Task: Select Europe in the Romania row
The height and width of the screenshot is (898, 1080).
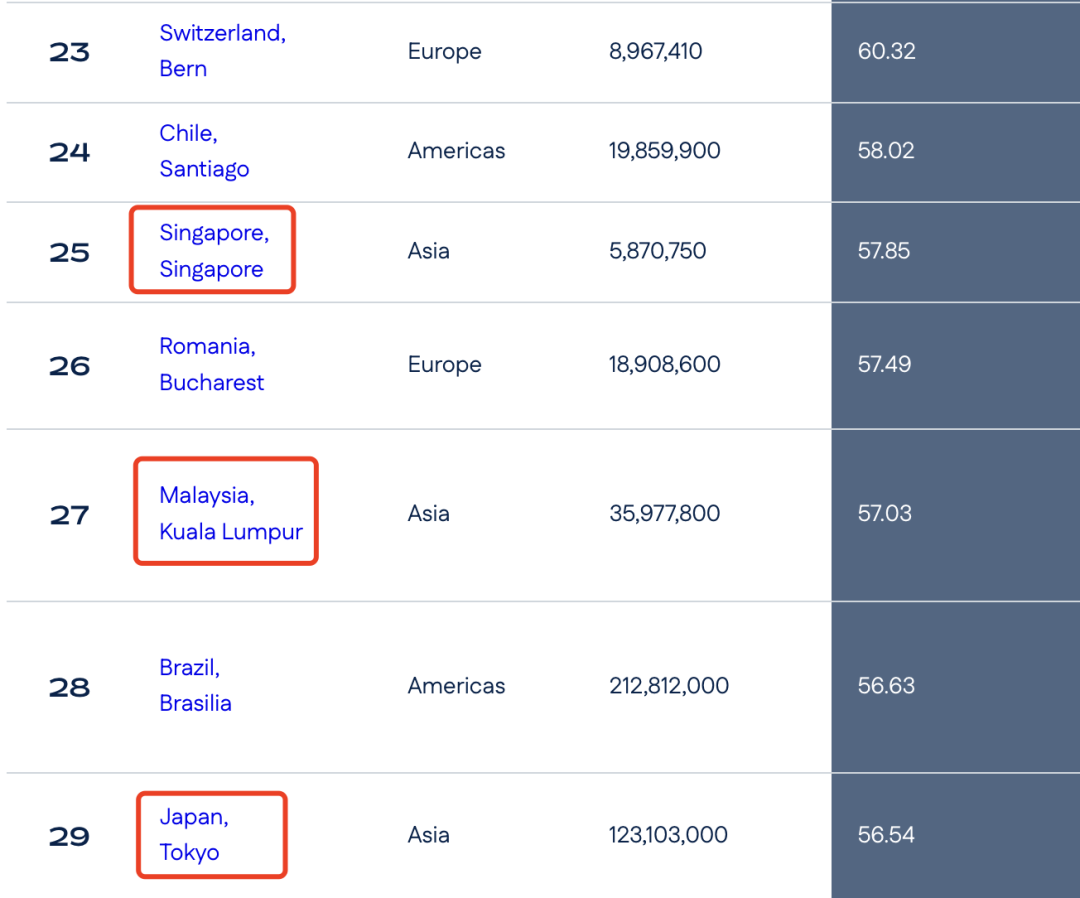Action: coord(444,365)
